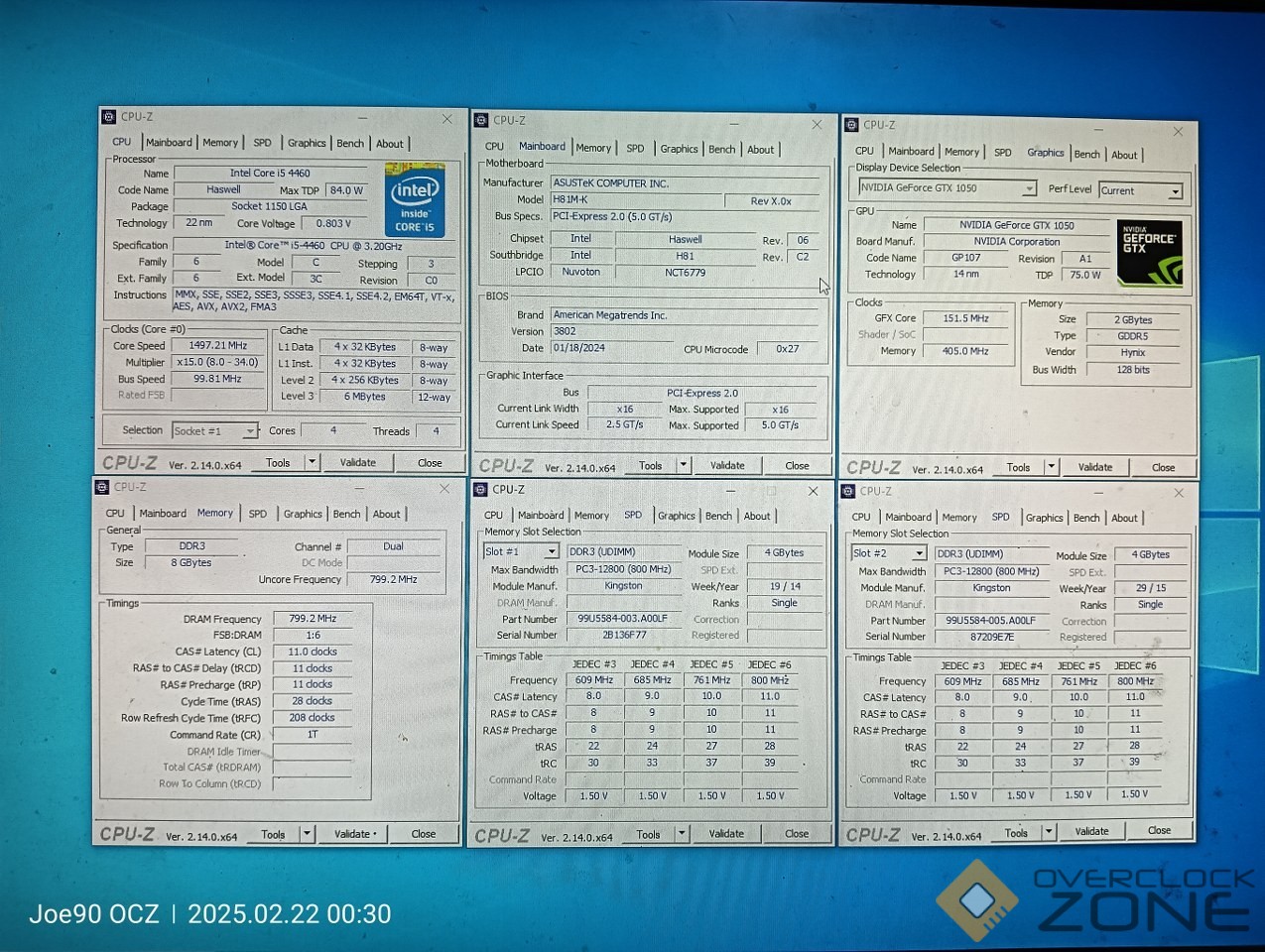This screenshot has width=1265, height=952.
Task: Select the CPU tab in the GeForce graphics window
Action: tap(865, 151)
